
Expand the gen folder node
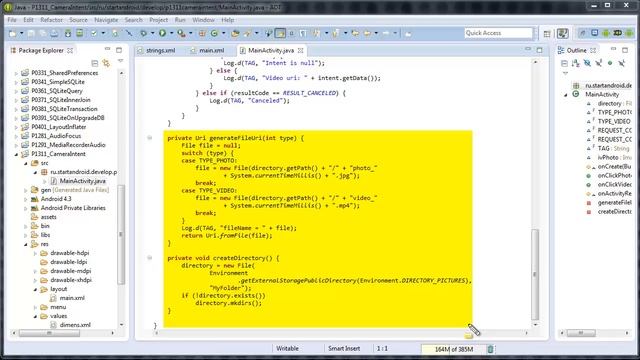click(26, 190)
